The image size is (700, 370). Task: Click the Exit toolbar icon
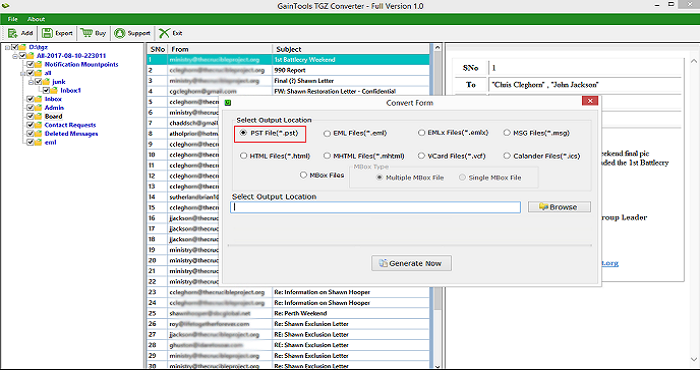pos(164,33)
